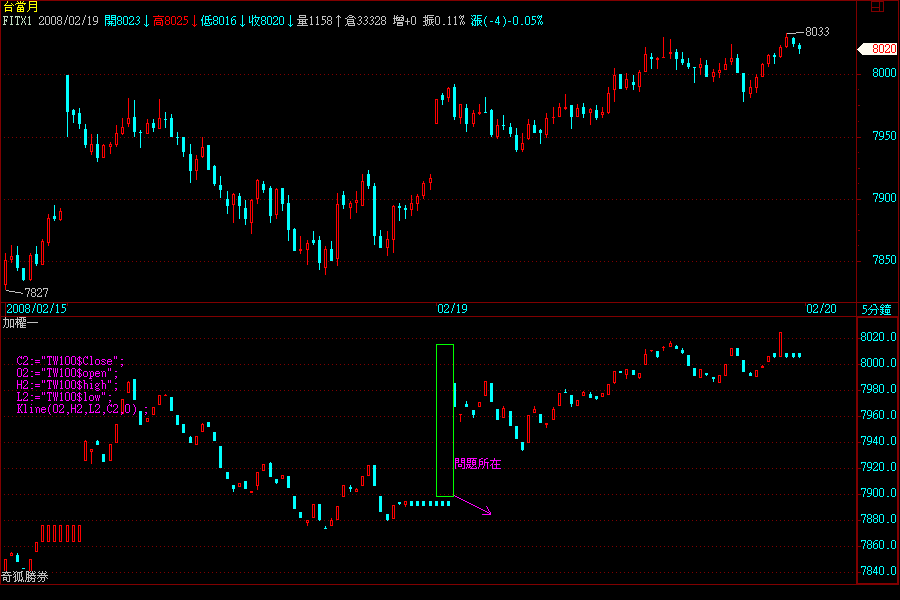The width and height of the screenshot is (900, 600).
Task: Click the 5分鐘 timeframe label
Action: pos(878,309)
